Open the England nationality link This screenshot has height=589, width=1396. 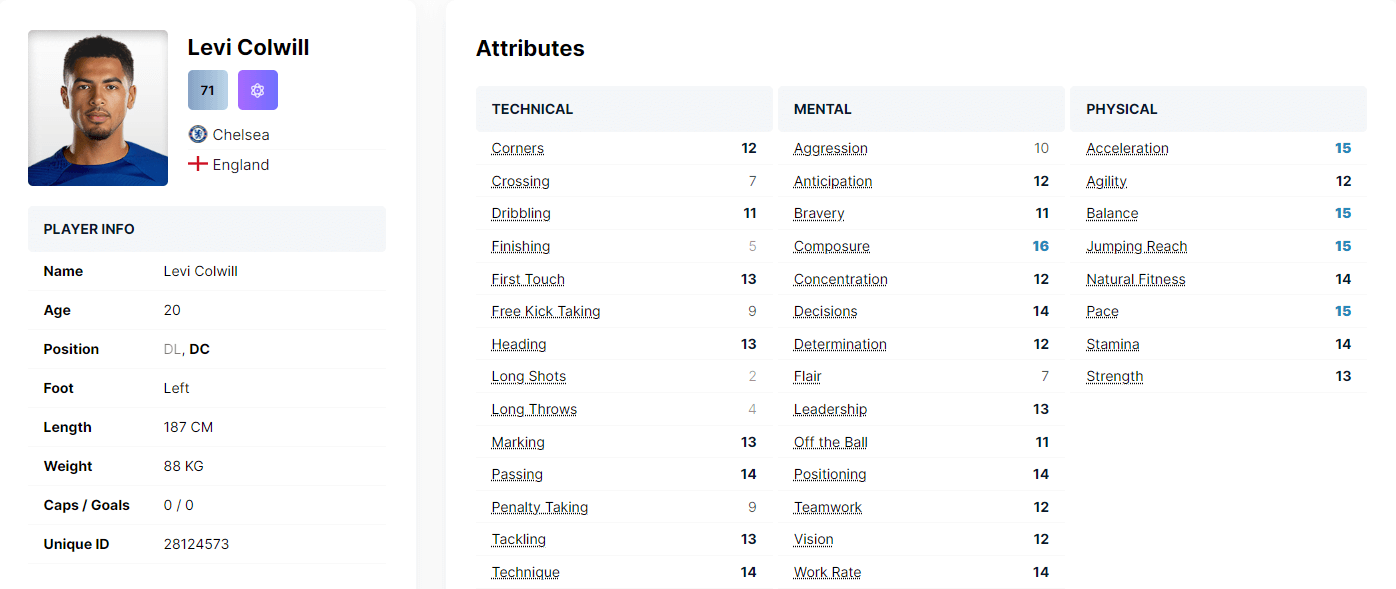click(241, 164)
